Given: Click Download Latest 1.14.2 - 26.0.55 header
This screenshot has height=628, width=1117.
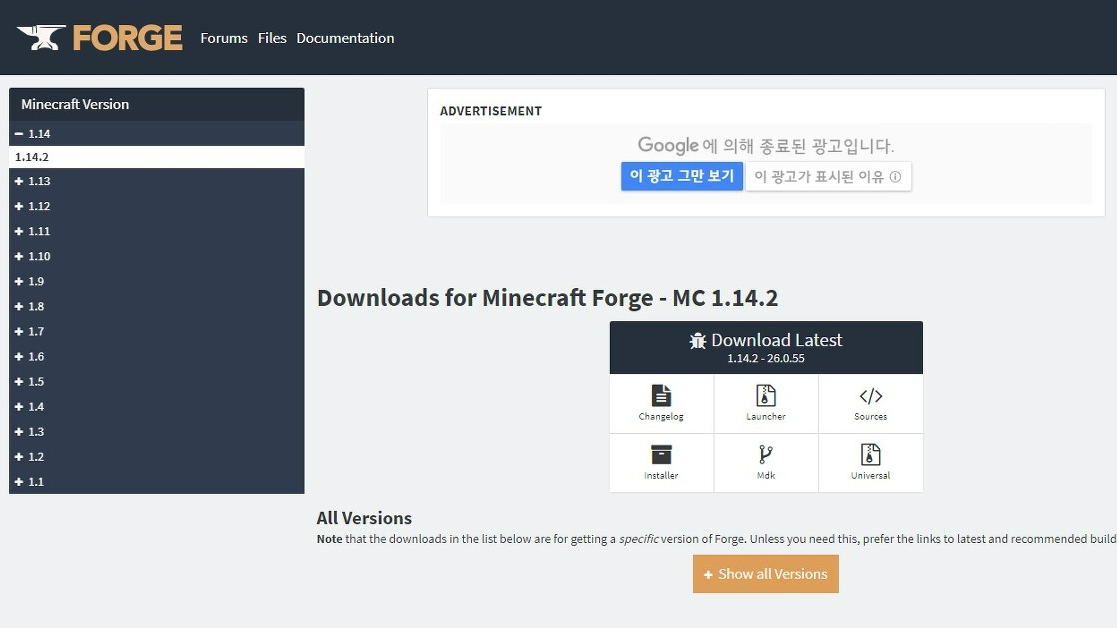Looking at the screenshot, I should click(x=766, y=347).
